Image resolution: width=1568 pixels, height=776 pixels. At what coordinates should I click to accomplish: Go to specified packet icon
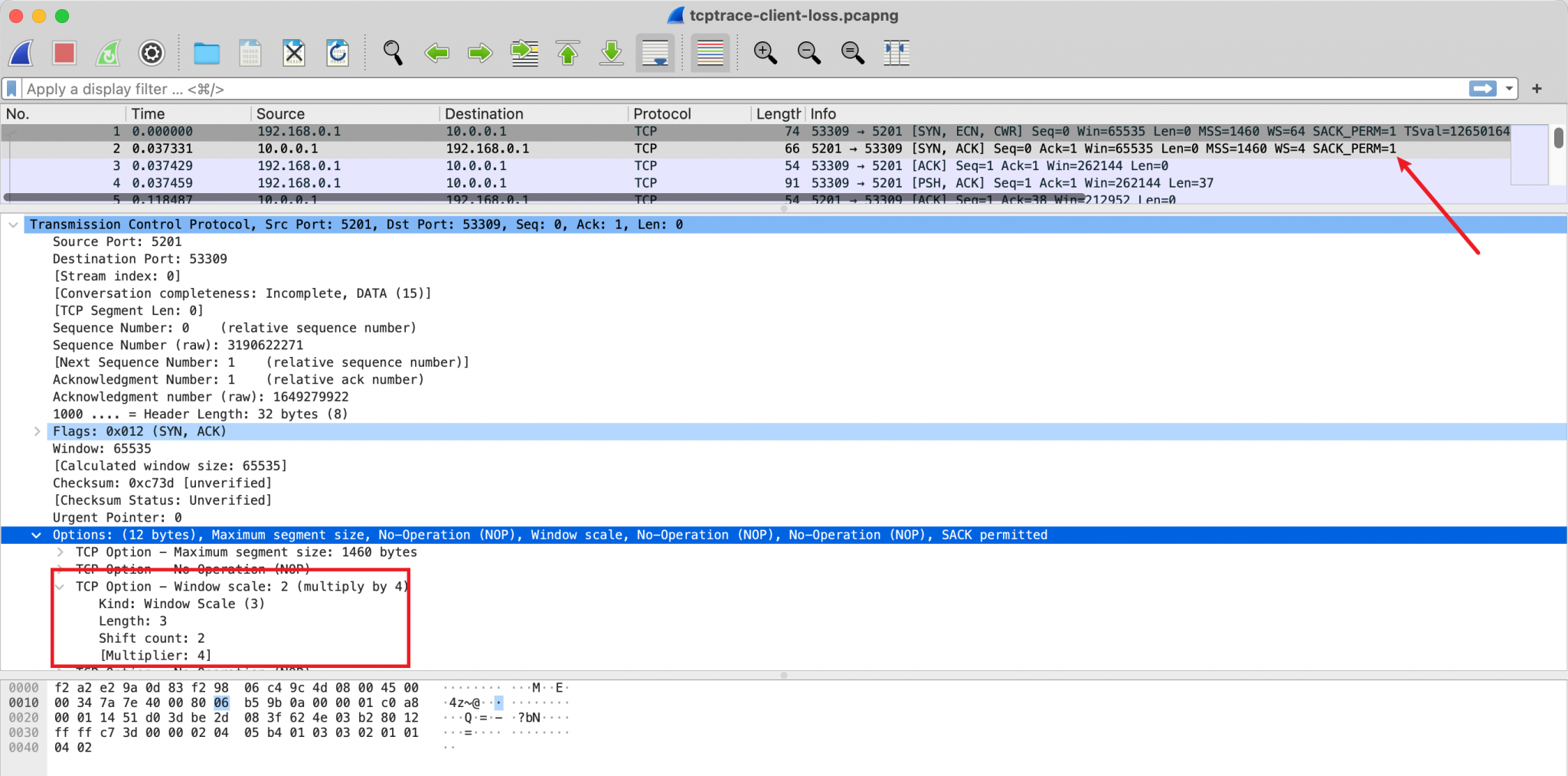point(524,53)
